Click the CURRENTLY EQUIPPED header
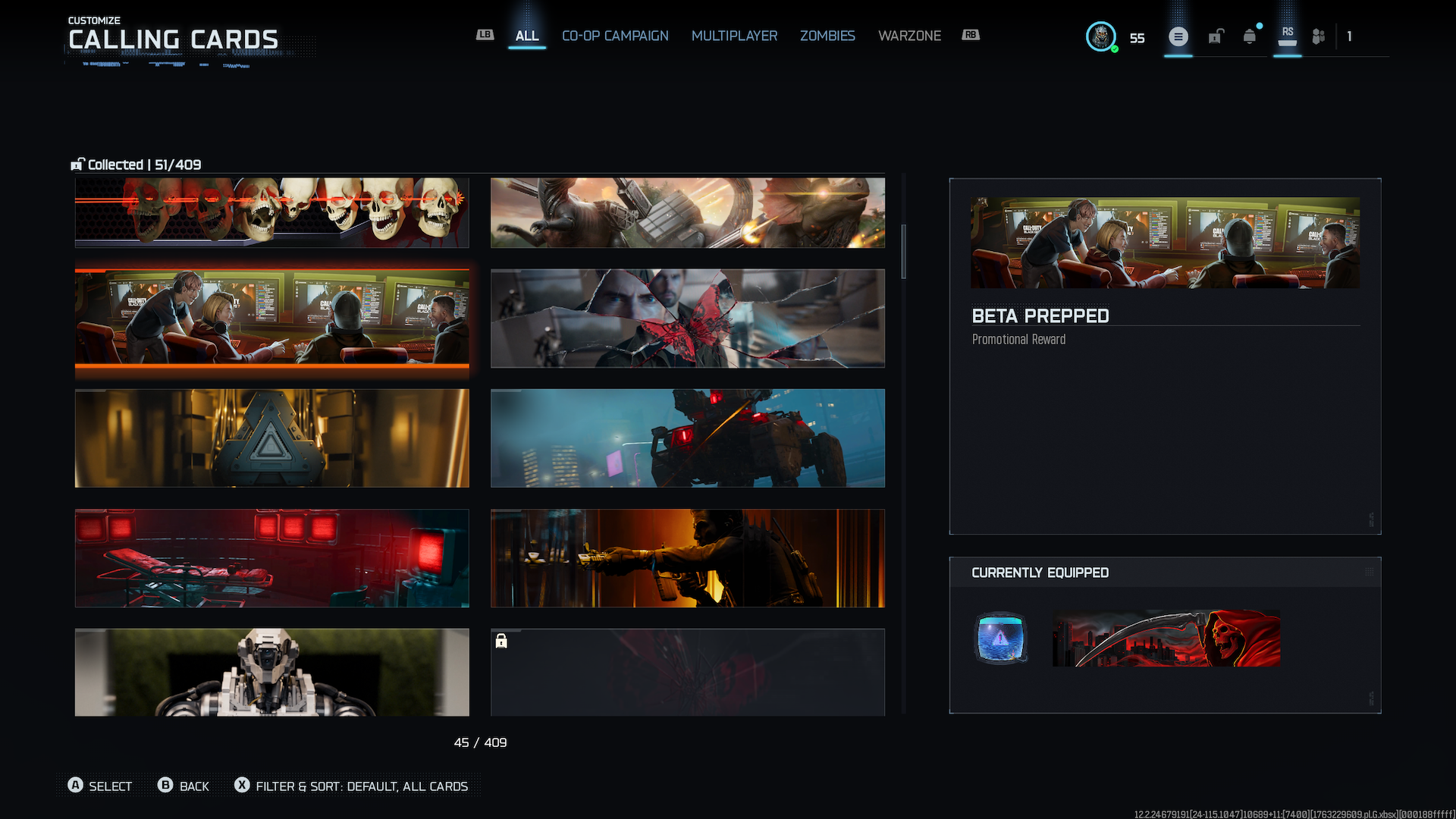This screenshot has width=1456, height=819. (1040, 573)
